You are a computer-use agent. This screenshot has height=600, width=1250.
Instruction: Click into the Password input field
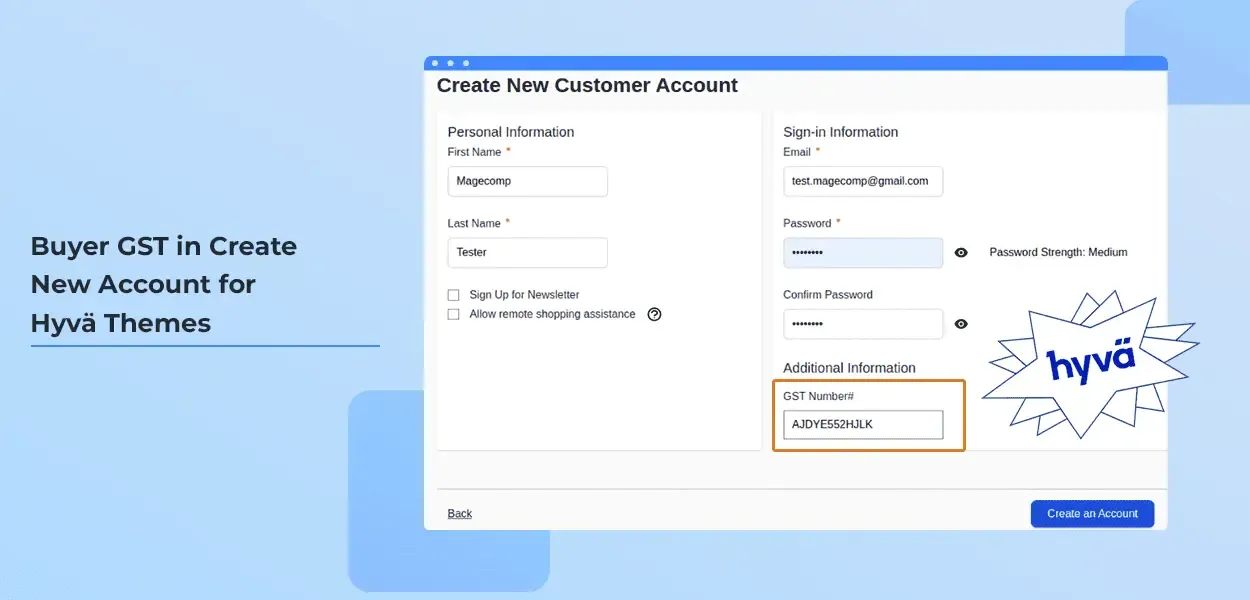tap(862, 253)
